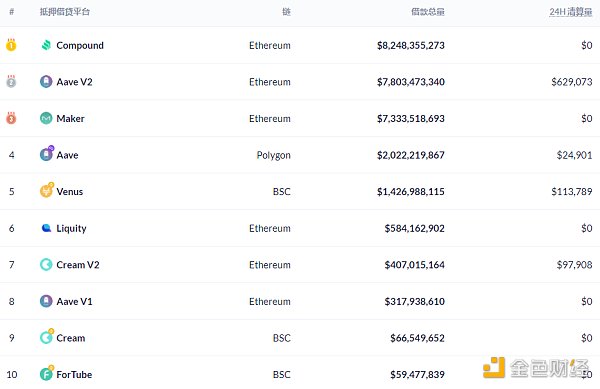Screen dimensions: 600x389
Task: Click the gold first-place medal icon
Action: tap(11, 45)
